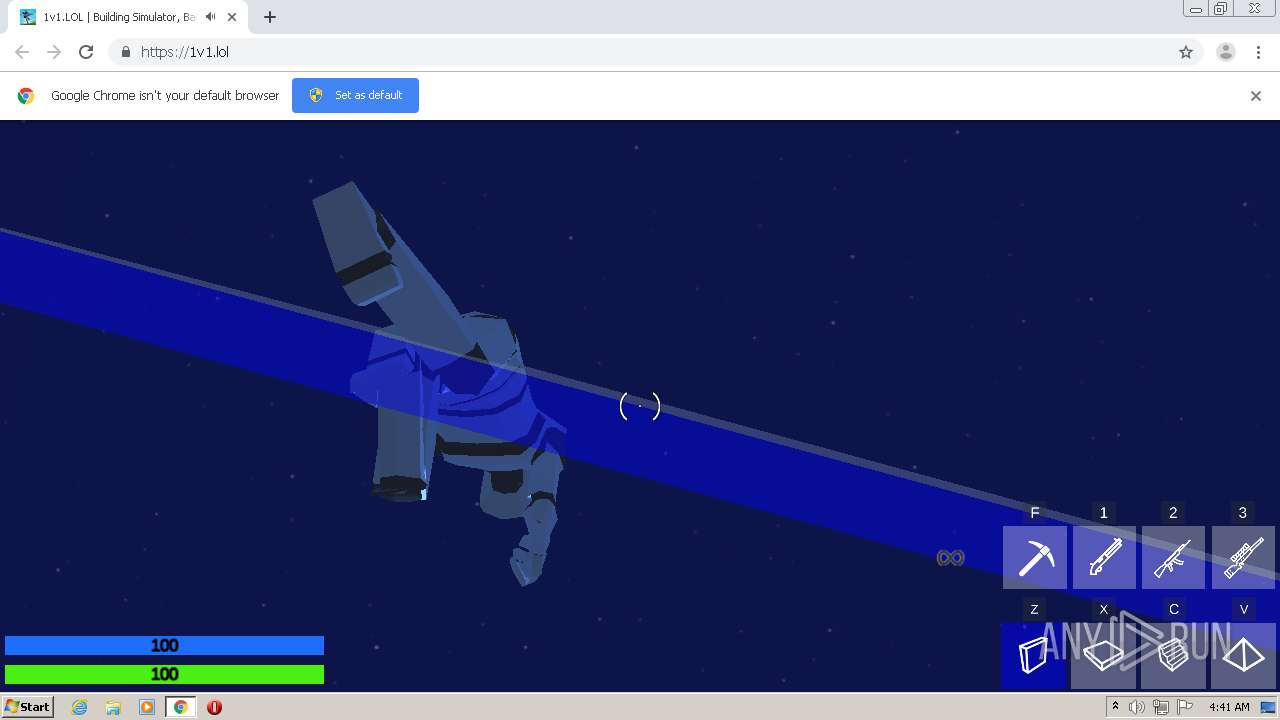Click the Show desktop button in the tray
The height and width of the screenshot is (720, 1280).
click(x=1269, y=707)
